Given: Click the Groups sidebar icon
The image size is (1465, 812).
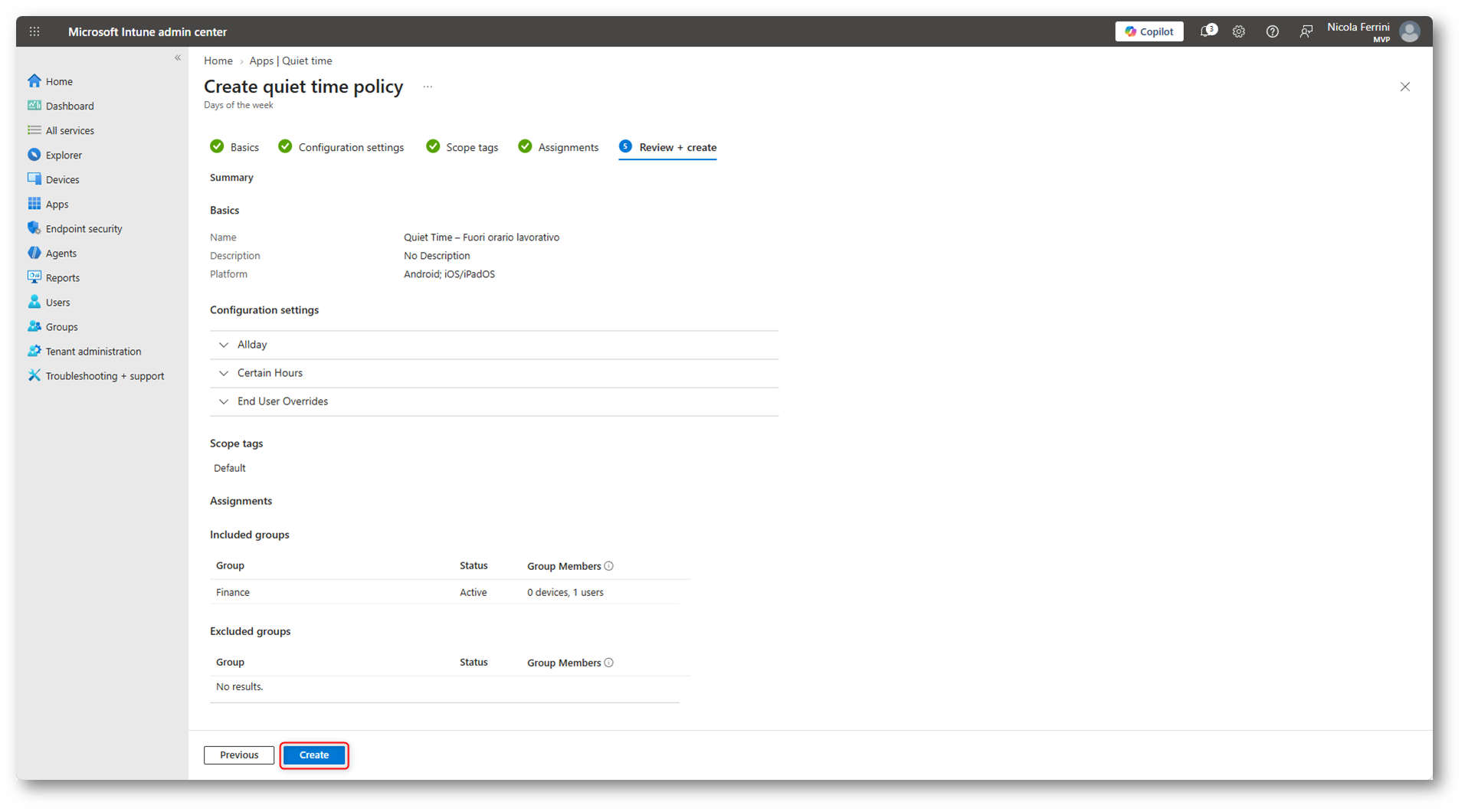Looking at the screenshot, I should pyautogui.click(x=34, y=326).
